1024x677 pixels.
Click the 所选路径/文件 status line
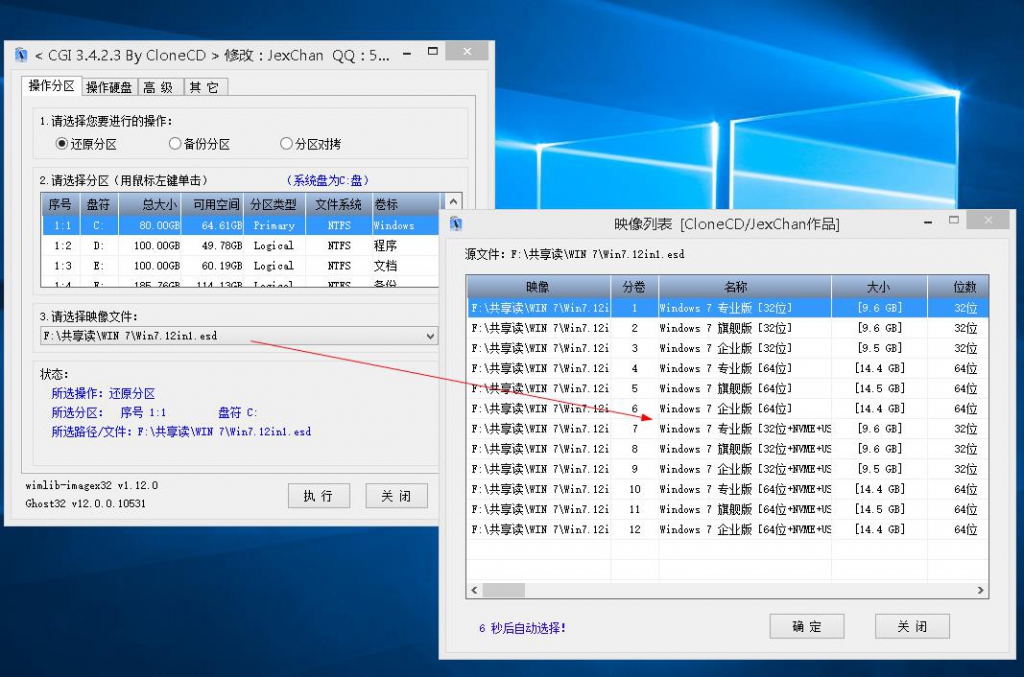pyautogui.click(x=181, y=432)
